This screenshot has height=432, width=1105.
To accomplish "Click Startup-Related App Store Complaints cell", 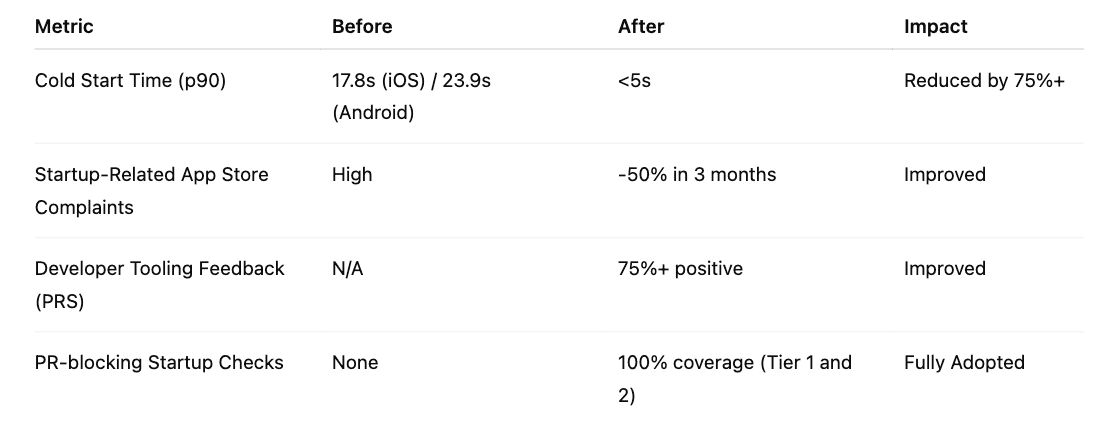I will pos(152,191).
